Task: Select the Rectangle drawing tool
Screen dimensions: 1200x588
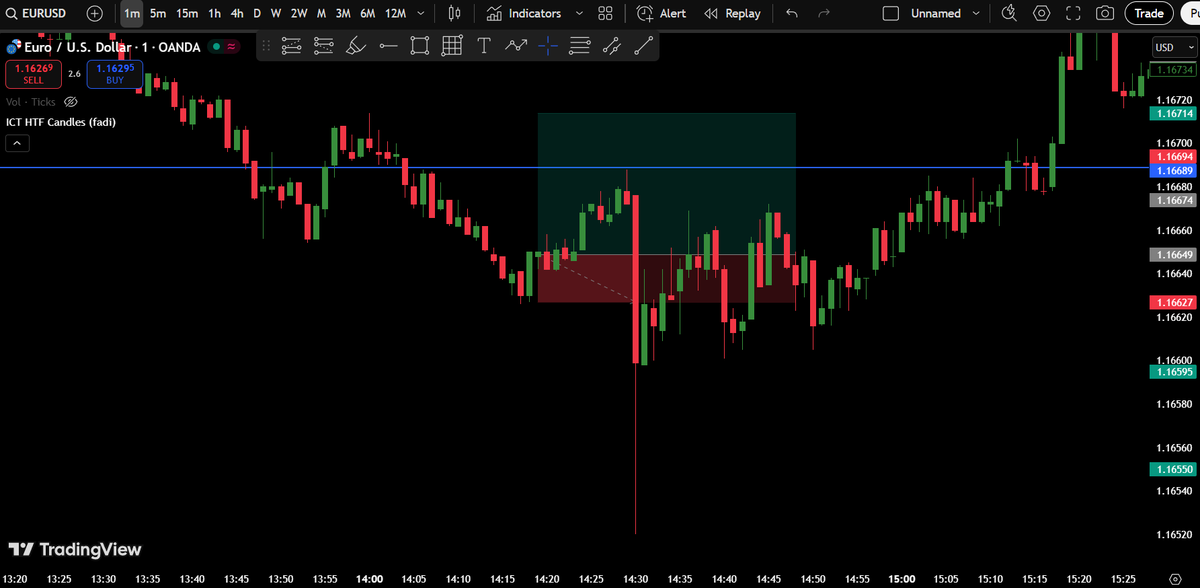Action: click(x=419, y=45)
